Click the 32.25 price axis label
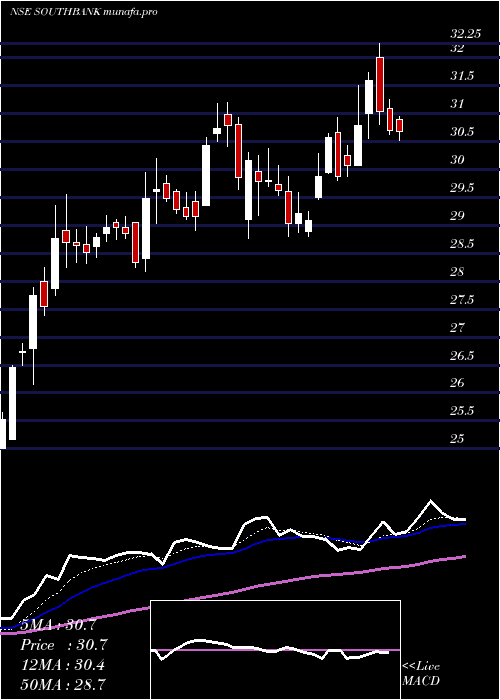The height and width of the screenshot is (700, 500). point(465,34)
